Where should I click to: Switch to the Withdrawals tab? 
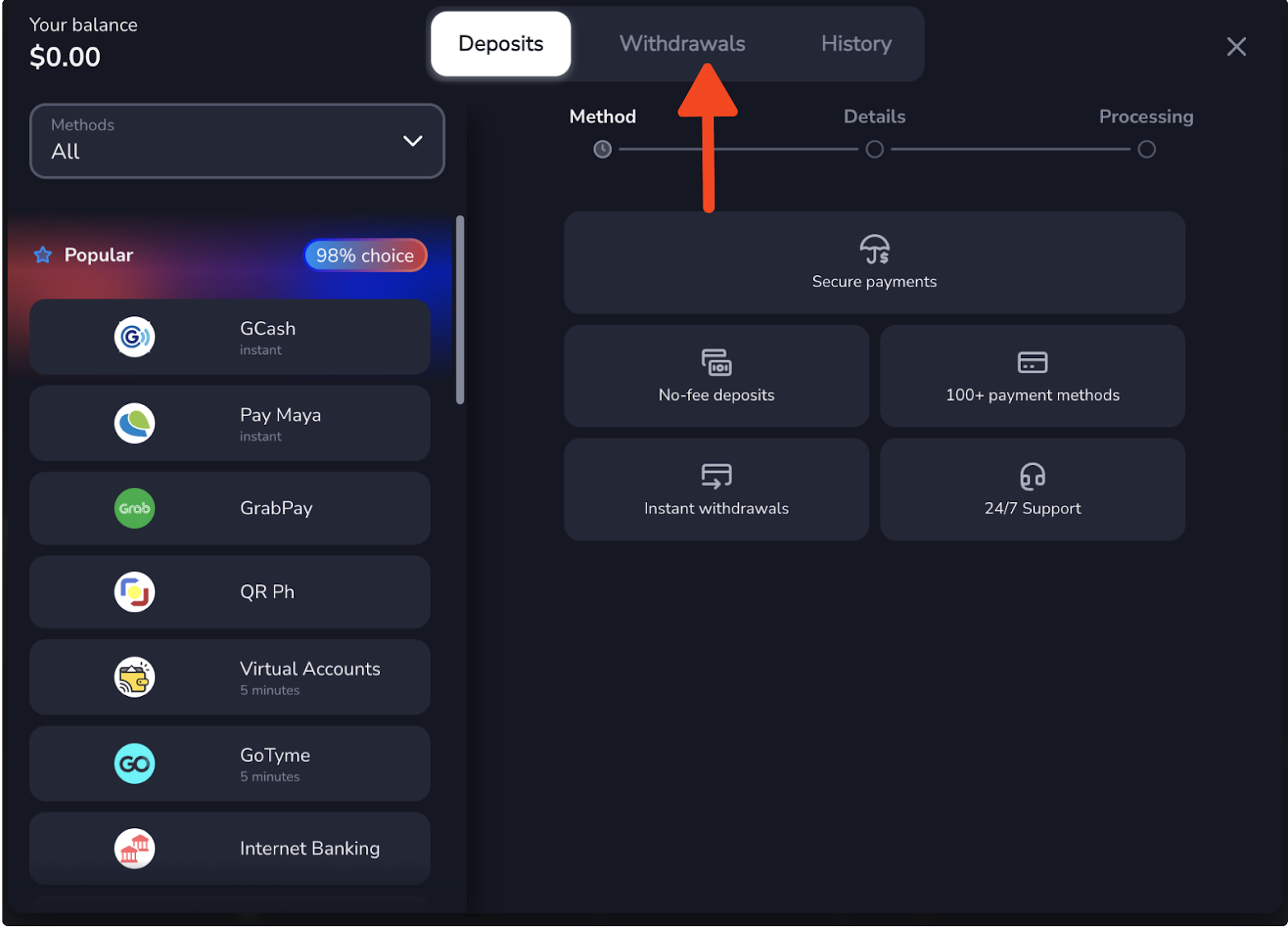pos(682,43)
